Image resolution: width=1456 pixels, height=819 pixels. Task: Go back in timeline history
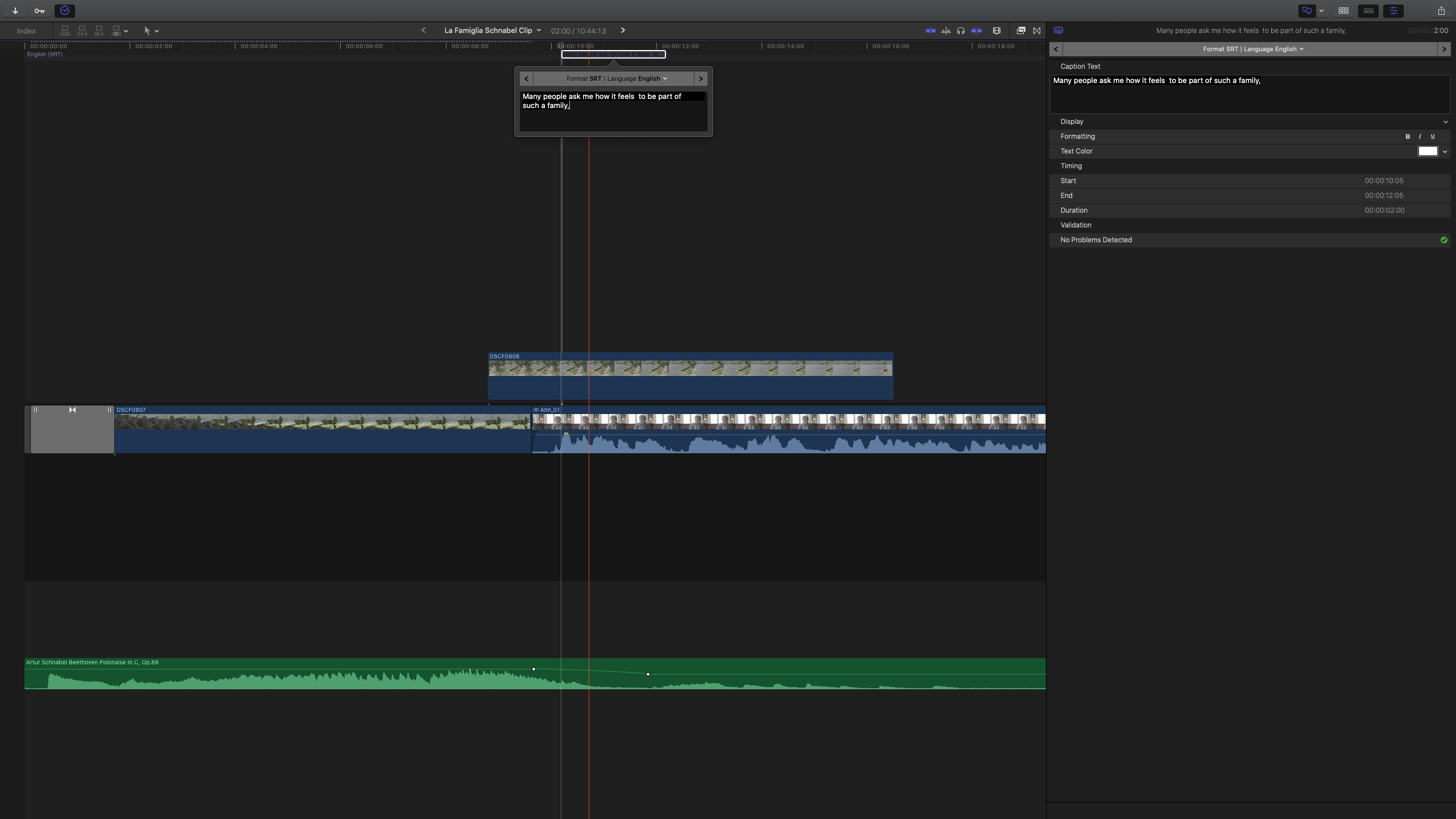(x=423, y=31)
